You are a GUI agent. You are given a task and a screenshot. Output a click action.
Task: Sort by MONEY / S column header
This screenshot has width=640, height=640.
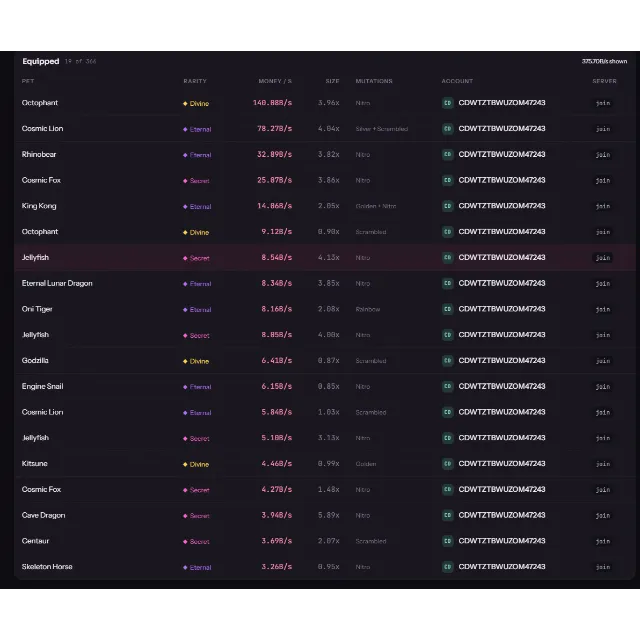(275, 81)
